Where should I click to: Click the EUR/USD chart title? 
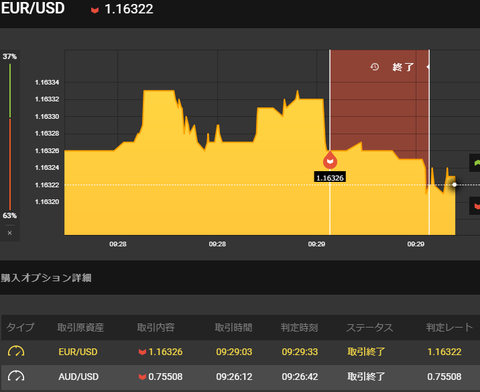33,8
